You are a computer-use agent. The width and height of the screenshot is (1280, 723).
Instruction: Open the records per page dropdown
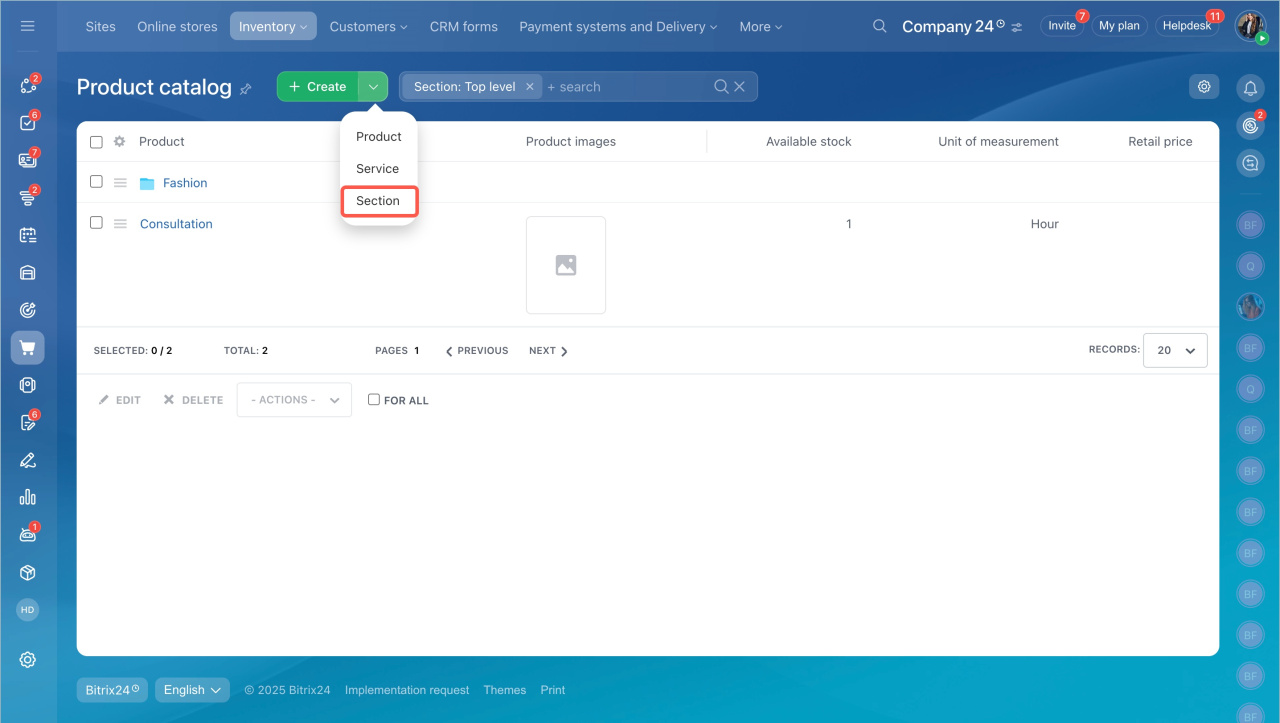(x=1175, y=351)
